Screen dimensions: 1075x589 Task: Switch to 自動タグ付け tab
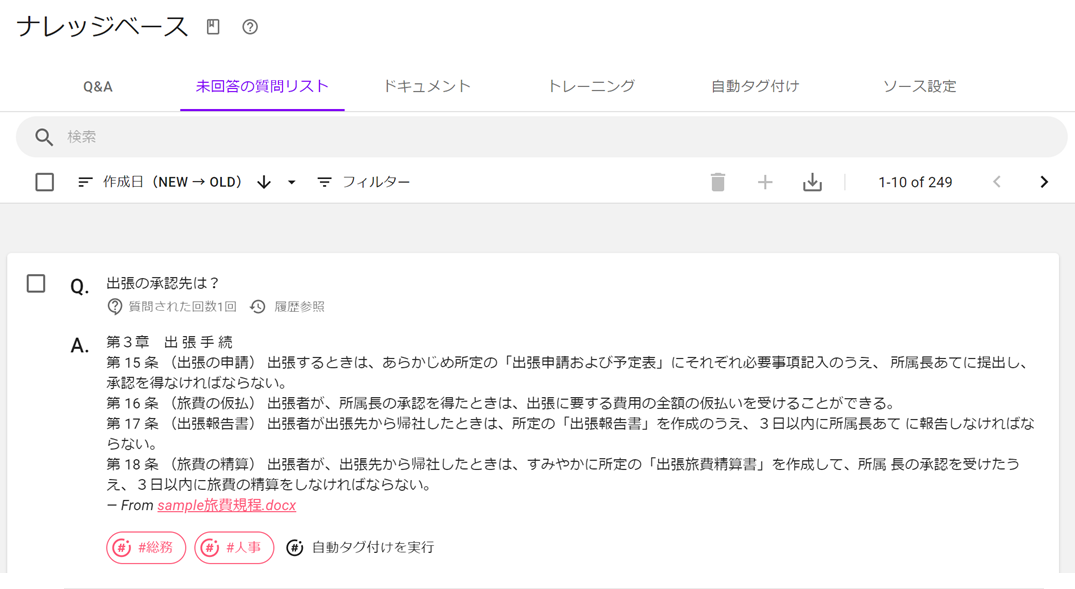click(x=755, y=86)
